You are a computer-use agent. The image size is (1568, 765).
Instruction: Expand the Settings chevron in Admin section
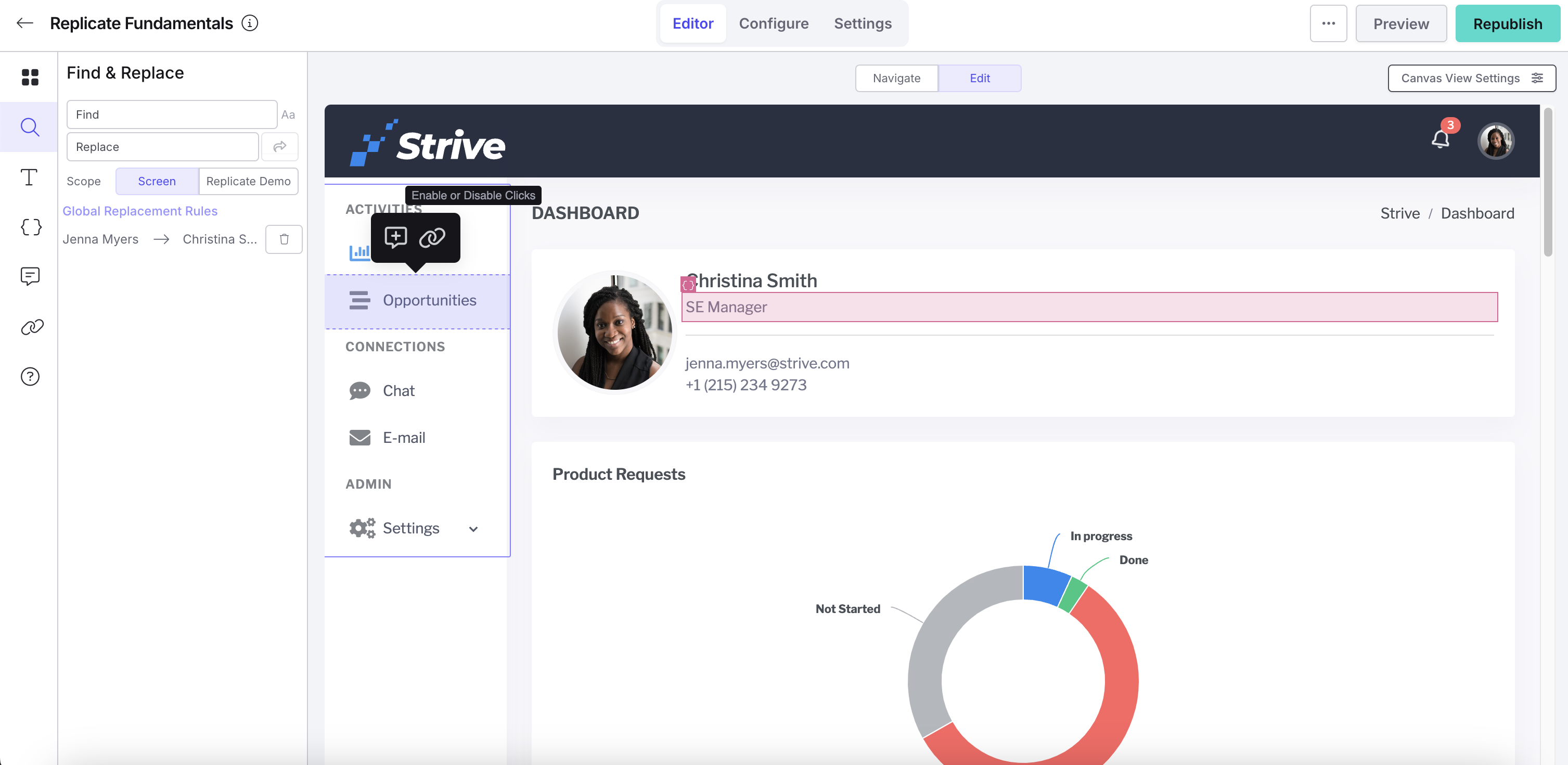(x=473, y=529)
